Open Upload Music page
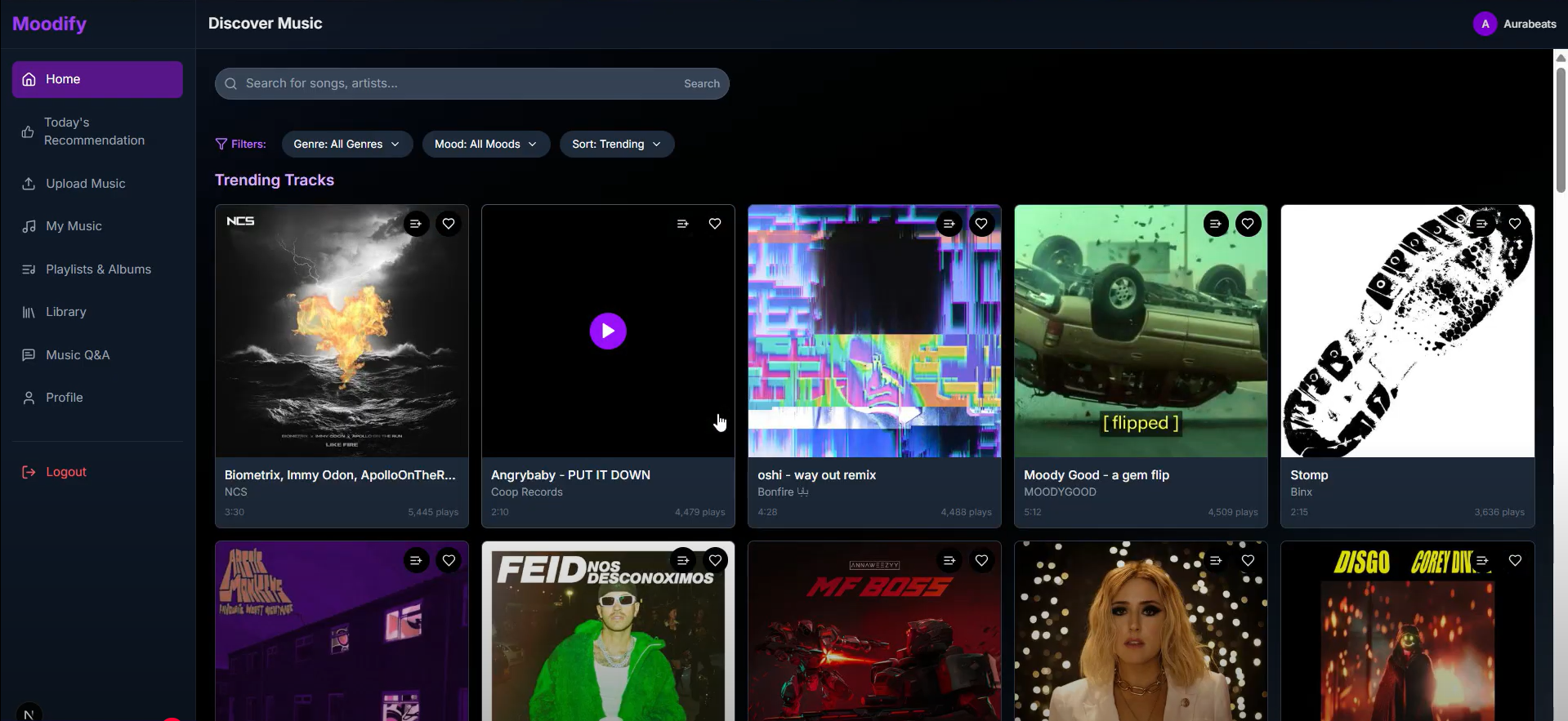The height and width of the screenshot is (721, 1568). tap(97, 184)
